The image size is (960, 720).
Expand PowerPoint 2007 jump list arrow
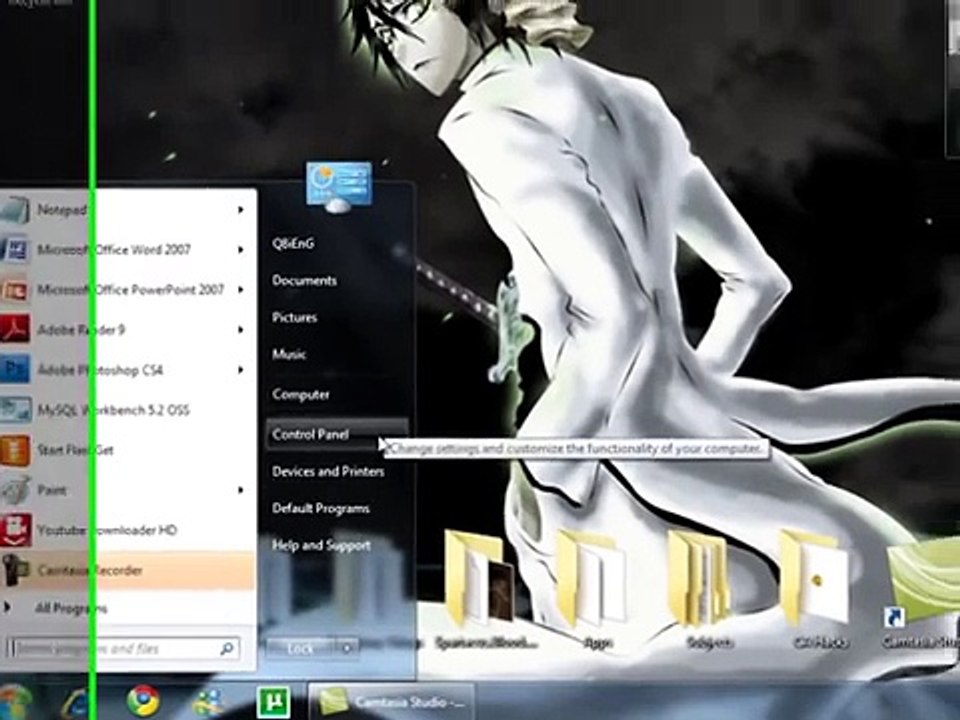click(x=241, y=290)
